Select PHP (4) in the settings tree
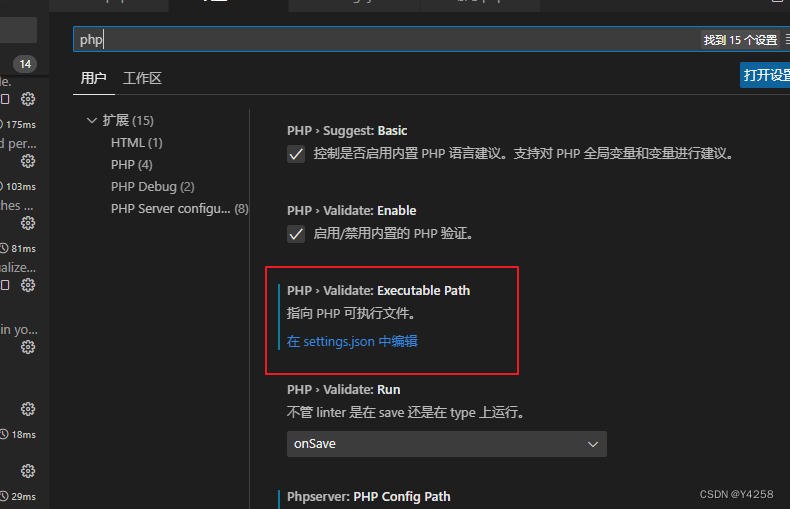 (131, 165)
